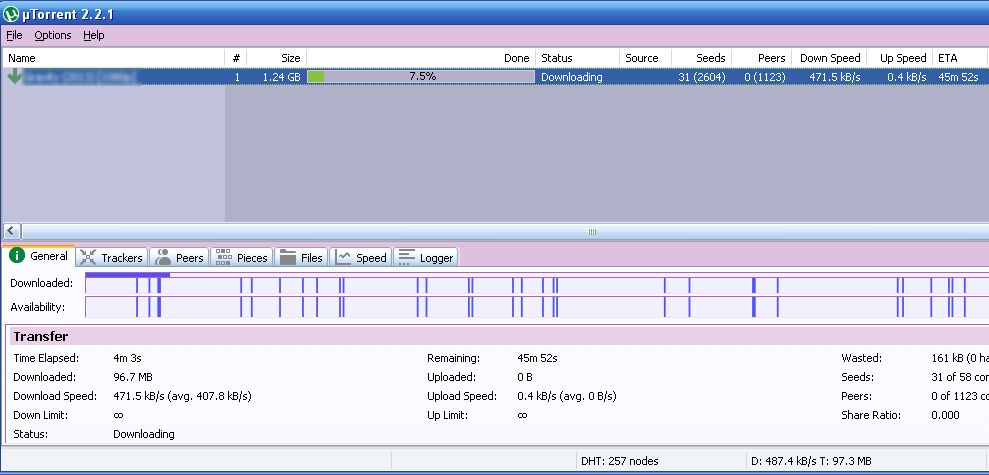Image resolution: width=989 pixels, height=475 pixels.
Task: Click the Speed tab graph icon
Action: 343,257
